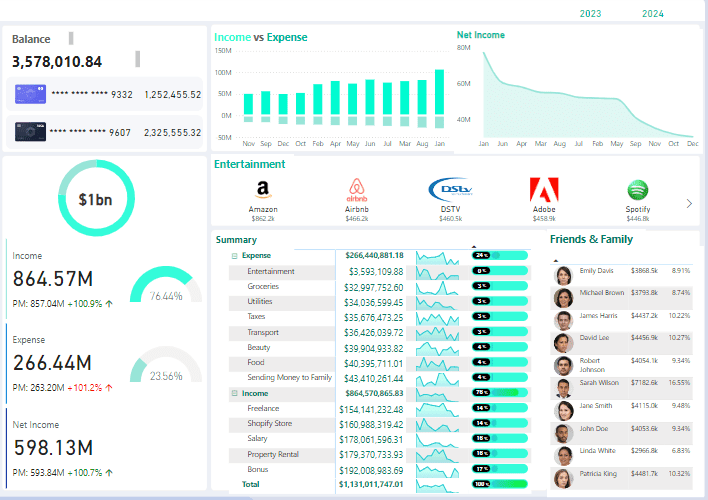Click the 266.44M expense value
This screenshot has height=500, width=708.
(52, 363)
